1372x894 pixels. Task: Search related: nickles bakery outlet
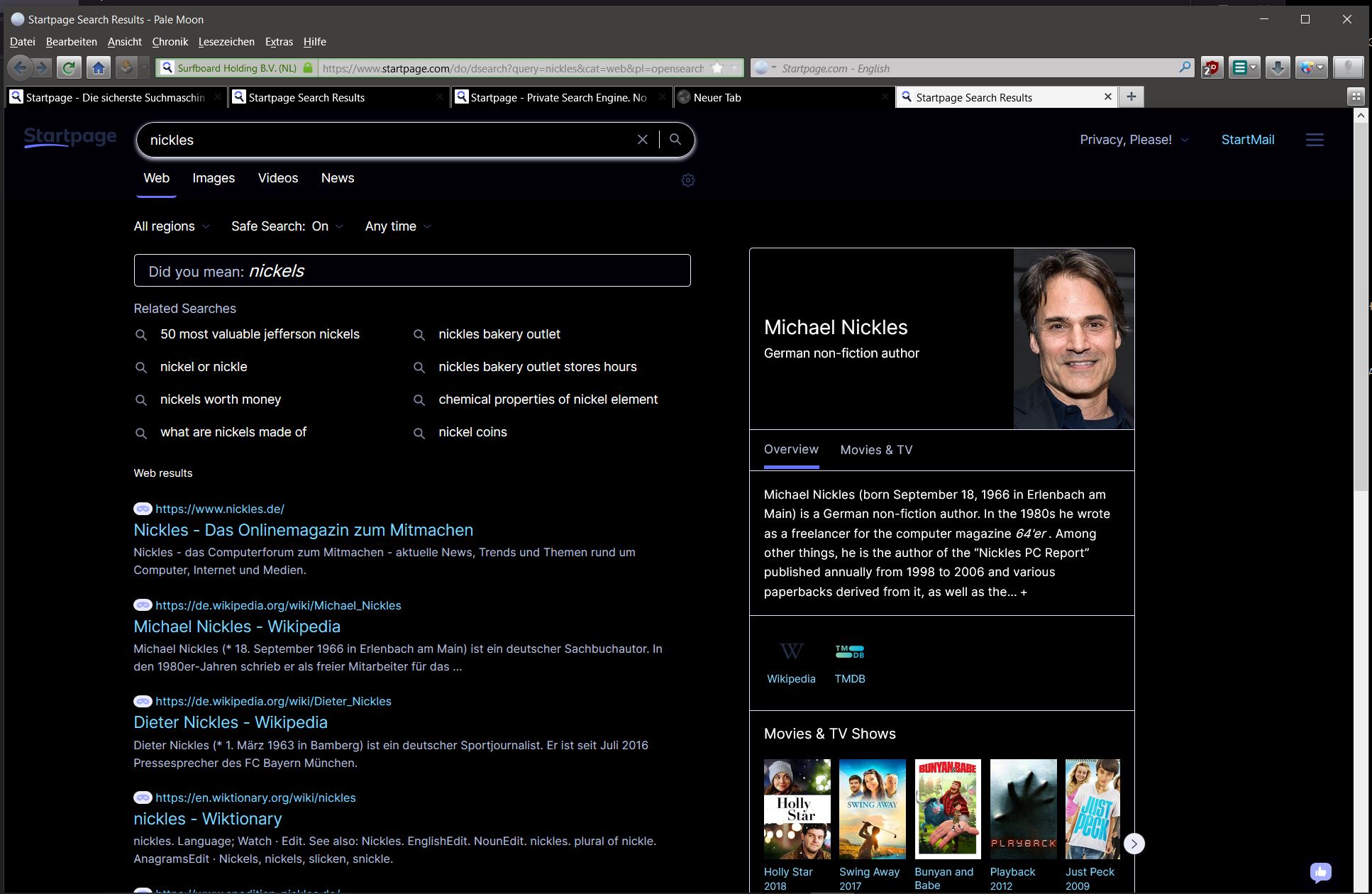[499, 334]
